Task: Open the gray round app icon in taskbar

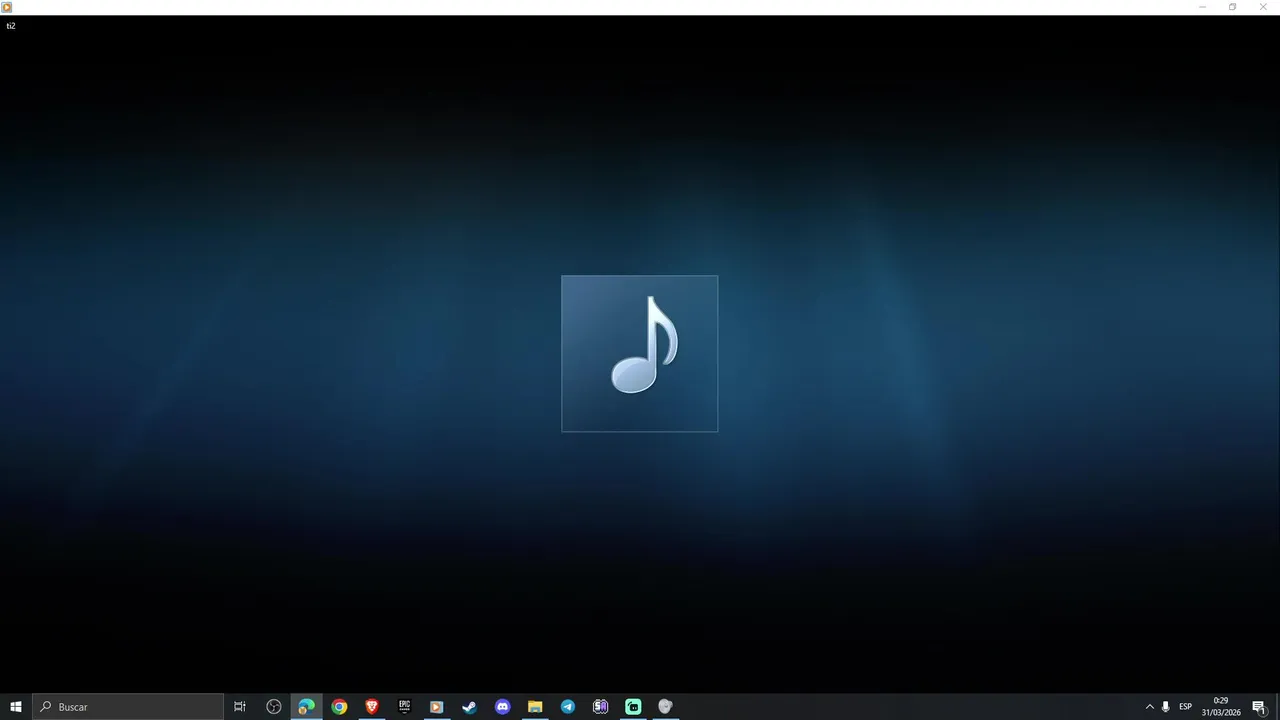Action: click(665, 706)
